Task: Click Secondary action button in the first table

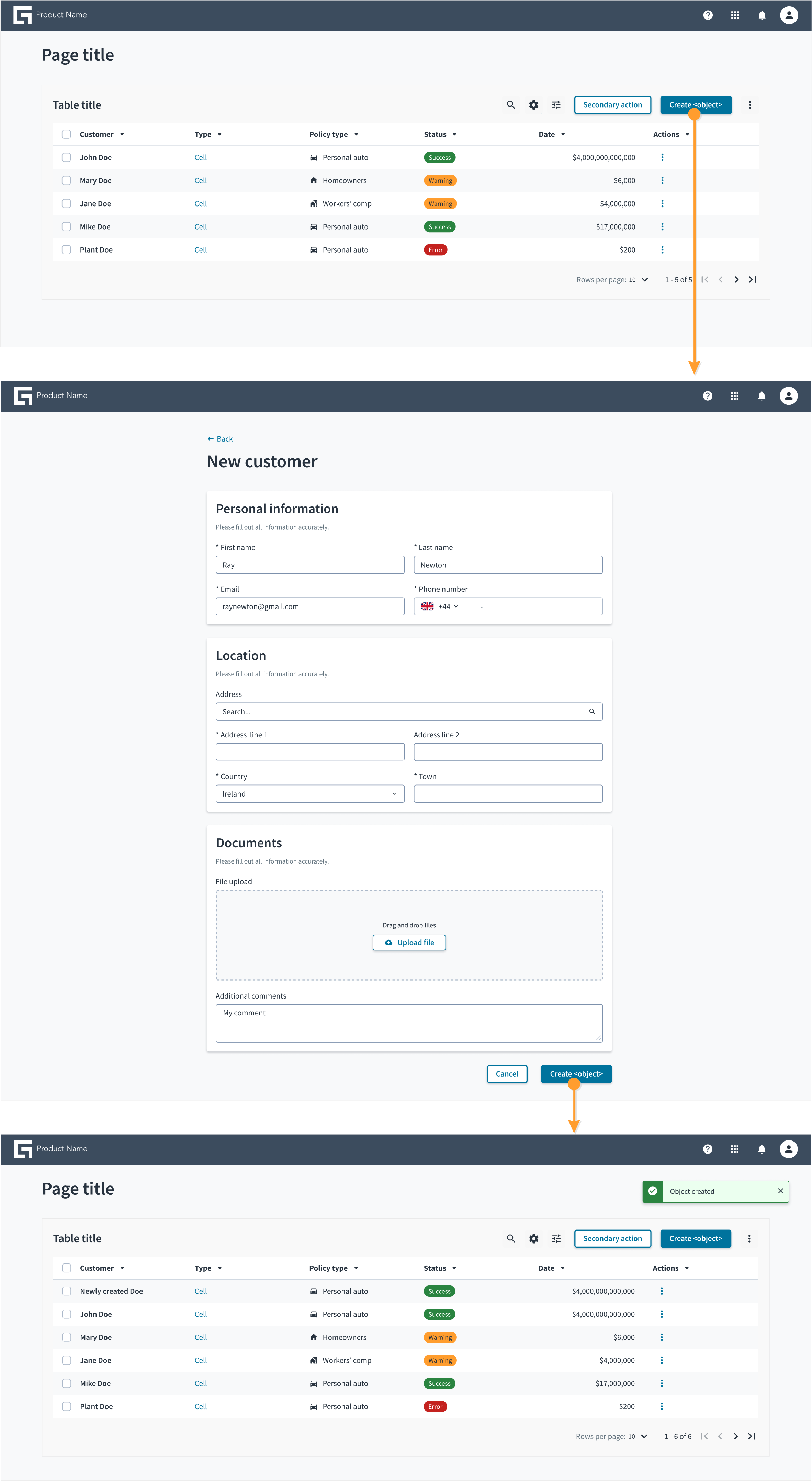Action: [x=612, y=105]
